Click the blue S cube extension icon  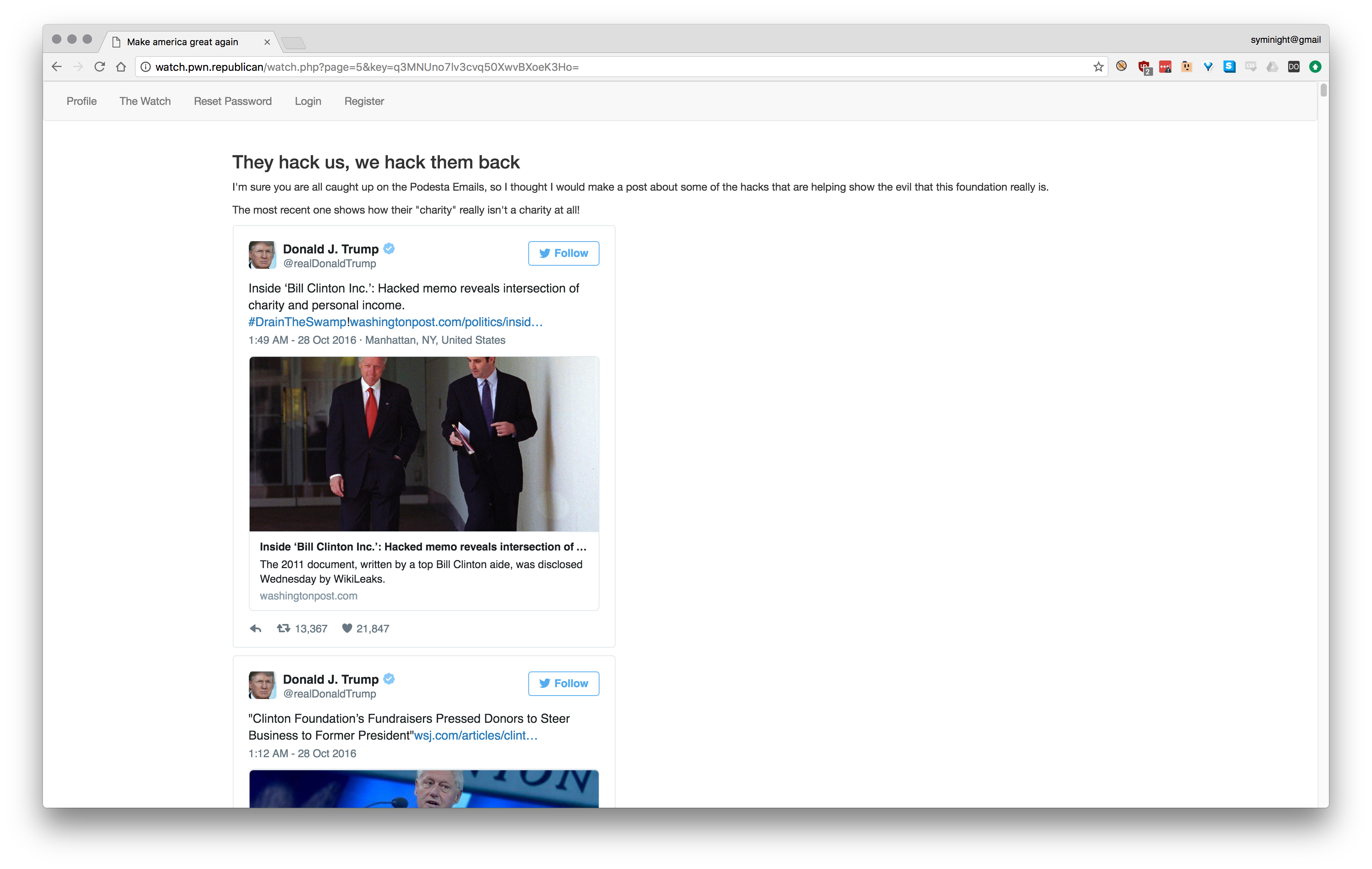click(x=1230, y=67)
